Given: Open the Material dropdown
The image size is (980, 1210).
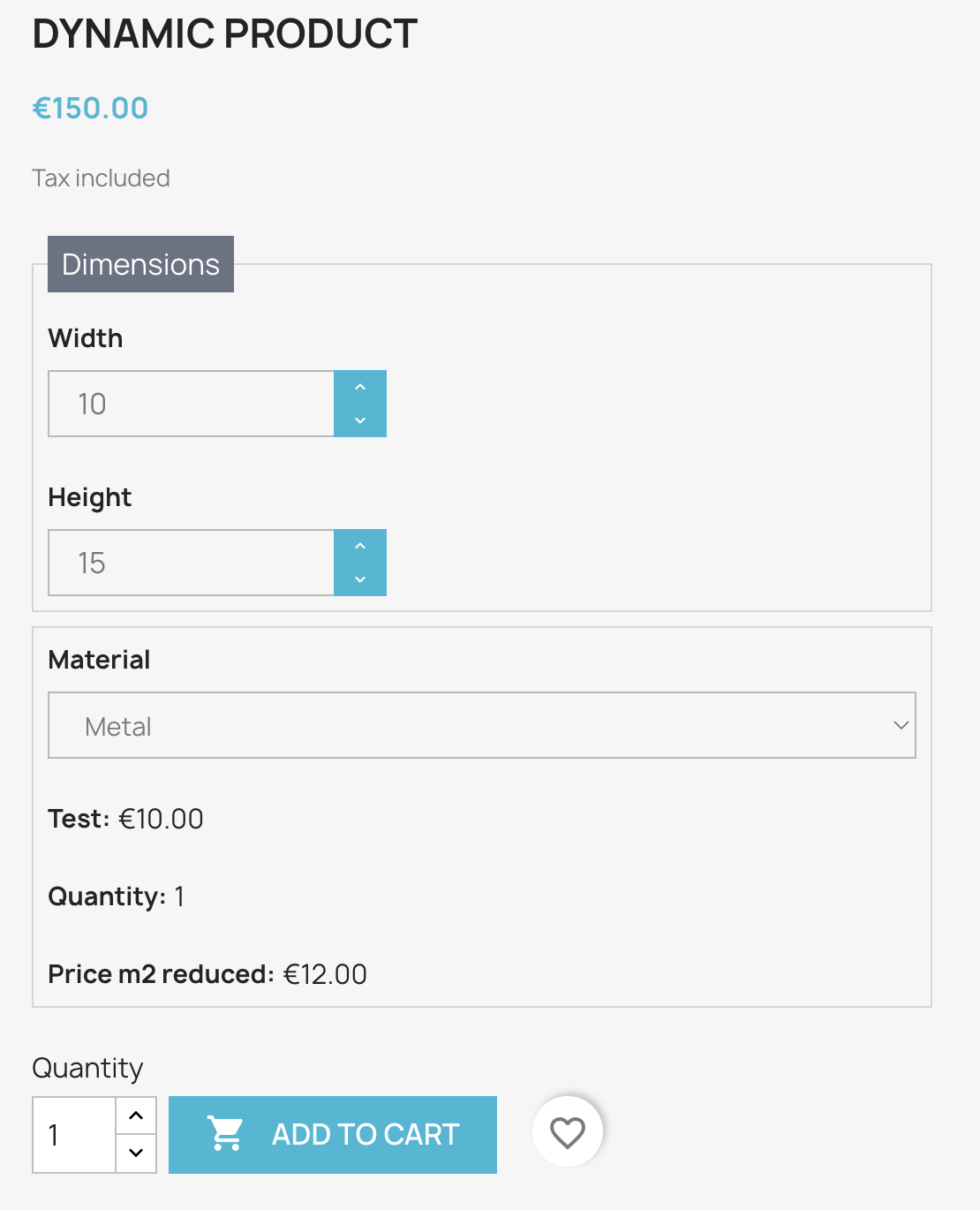Looking at the screenshot, I should [x=481, y=725].
